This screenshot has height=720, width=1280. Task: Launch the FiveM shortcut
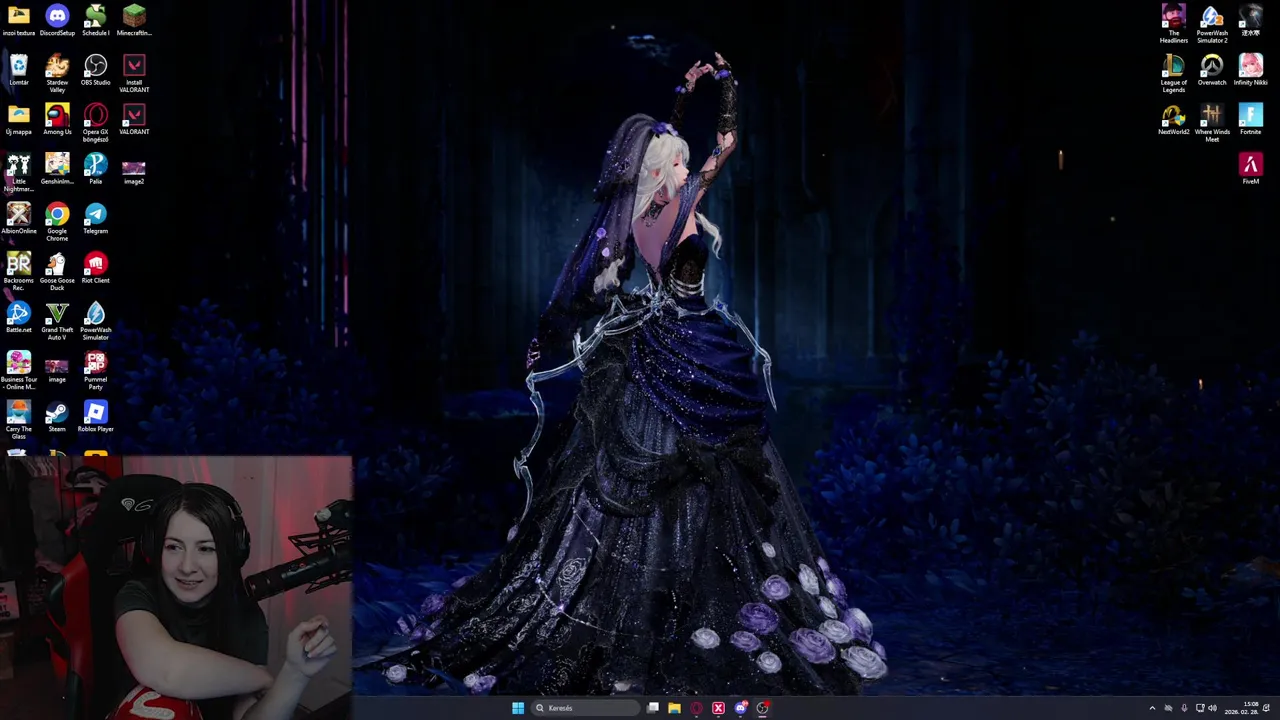click(1250, 168)
